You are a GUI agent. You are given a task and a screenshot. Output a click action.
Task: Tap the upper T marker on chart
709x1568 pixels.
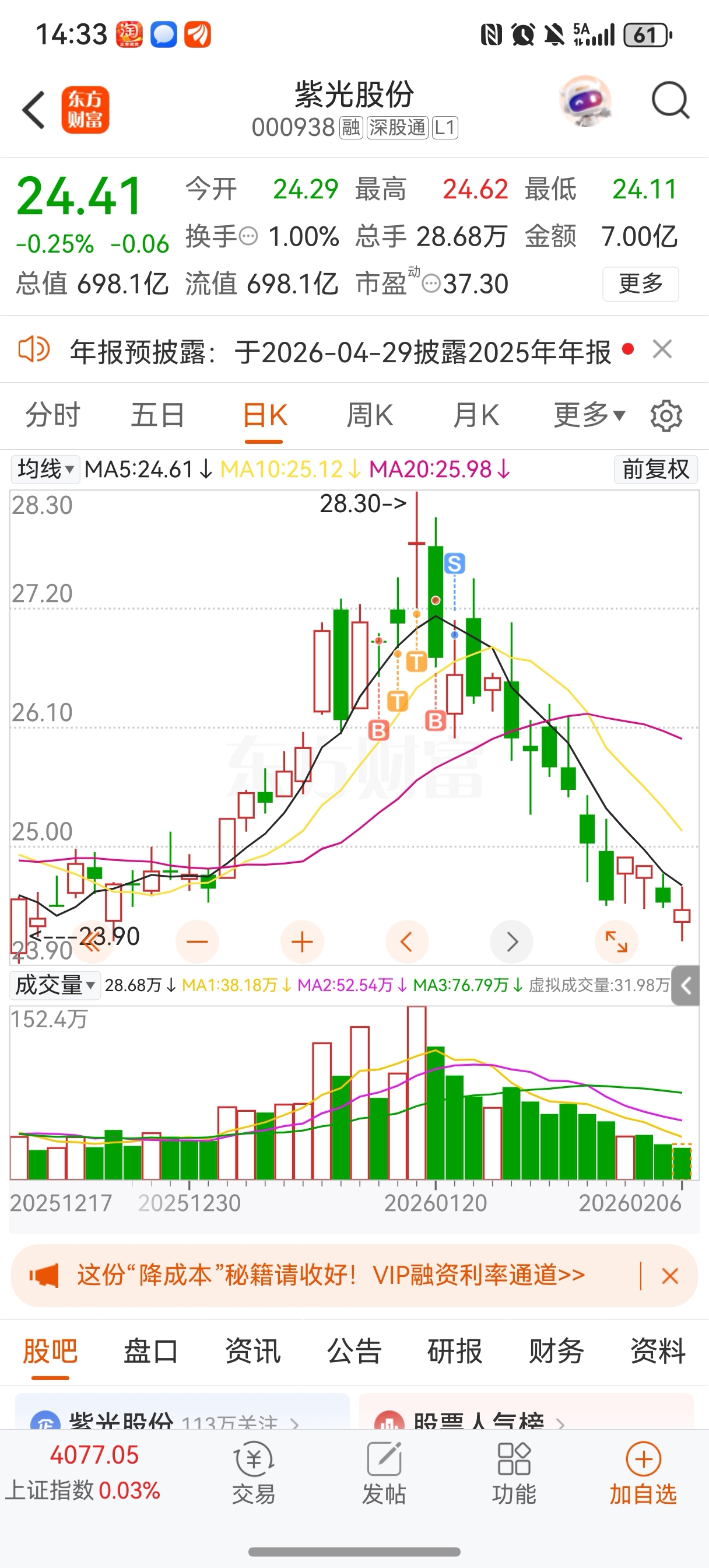(416, 661)
